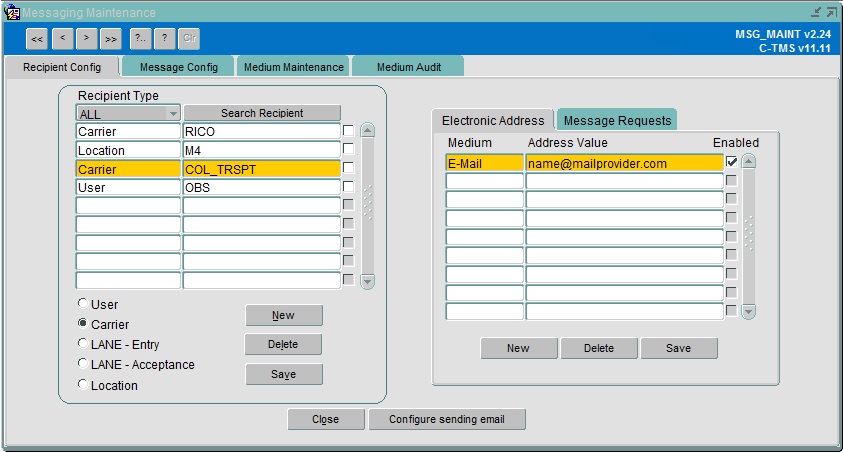Image resolution: width=843 pixels, height=453 pixels.
Task: Click the Search Recipient button
Action: coord(262,113)
